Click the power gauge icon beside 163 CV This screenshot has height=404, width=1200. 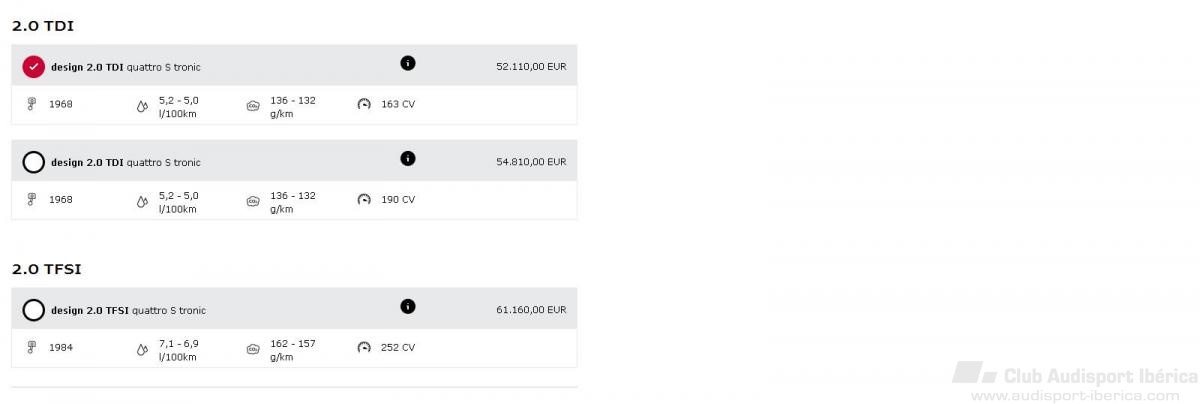click(x=364, y=104)
